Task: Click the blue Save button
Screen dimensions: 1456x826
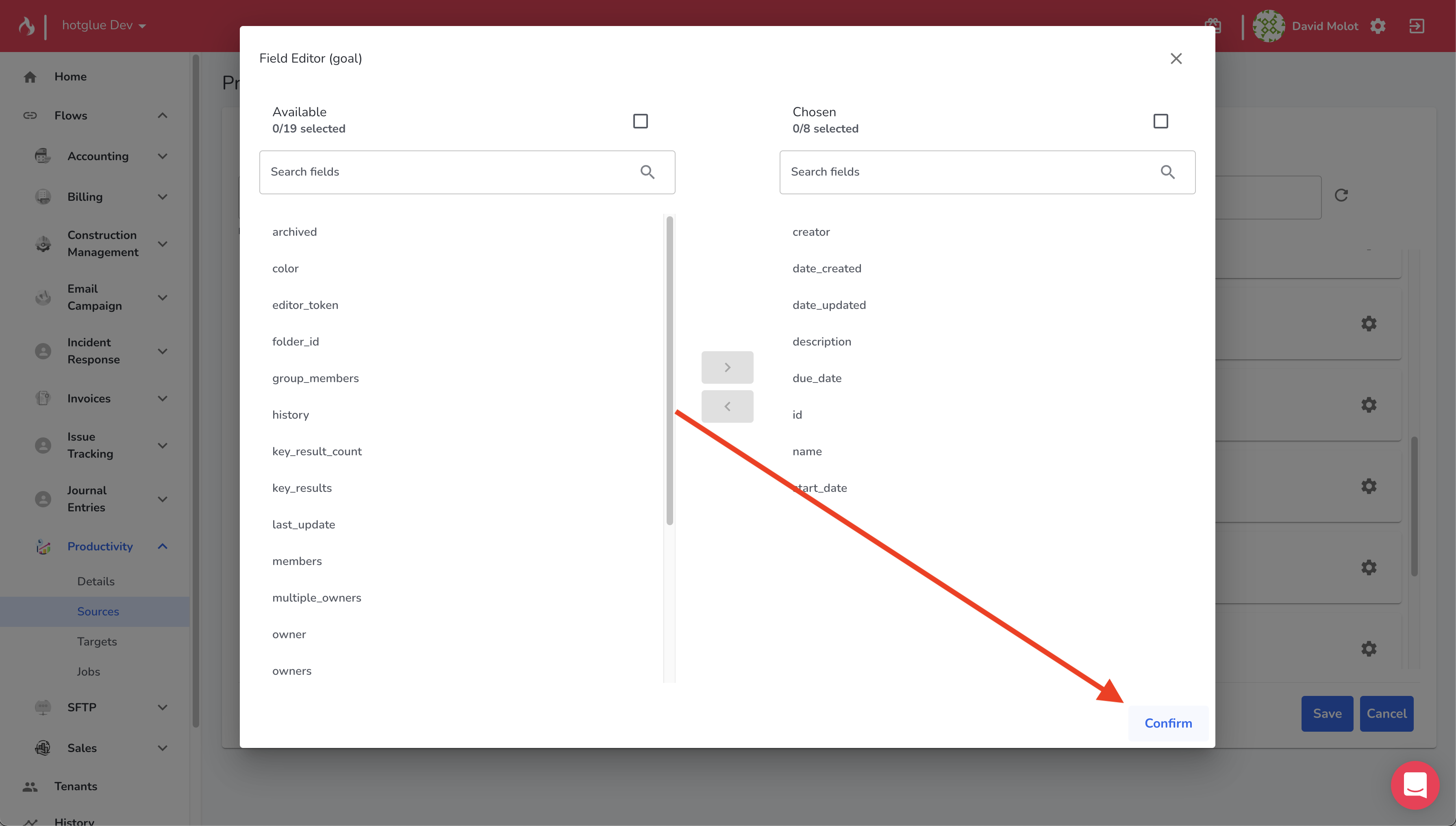Action: coord(1327,714)
